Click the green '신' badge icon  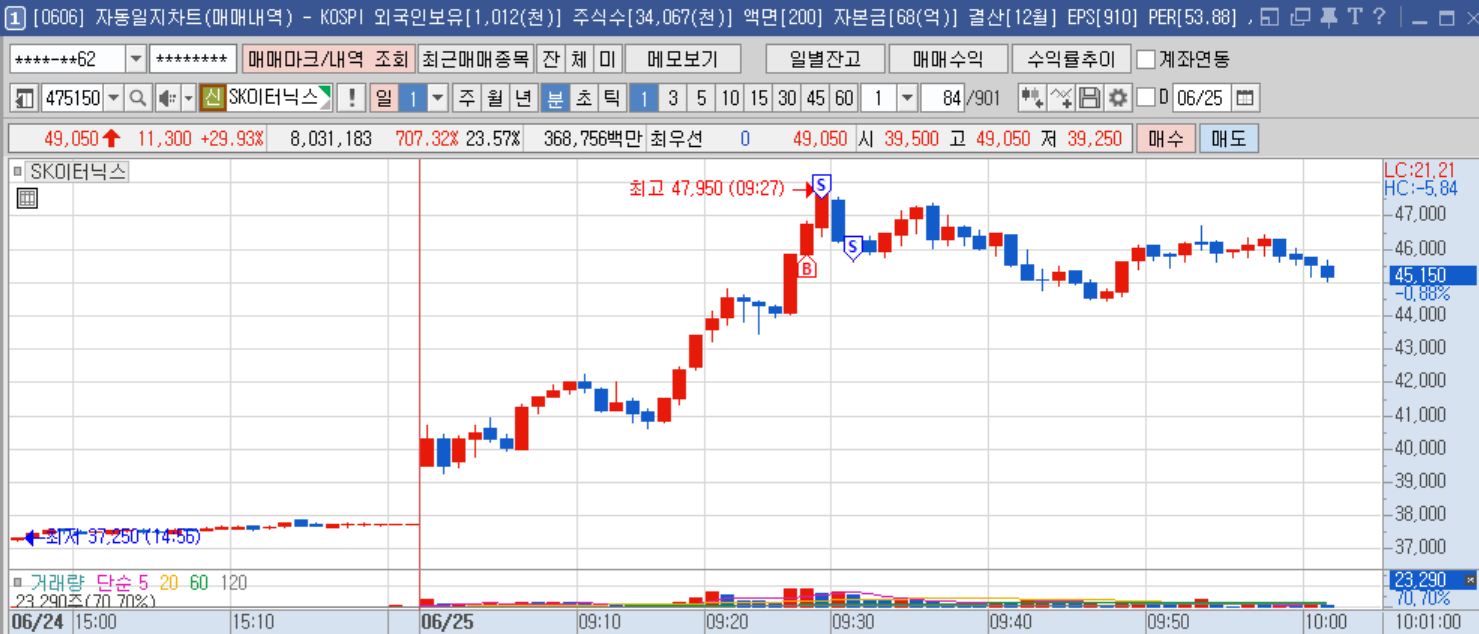point(212,98)
